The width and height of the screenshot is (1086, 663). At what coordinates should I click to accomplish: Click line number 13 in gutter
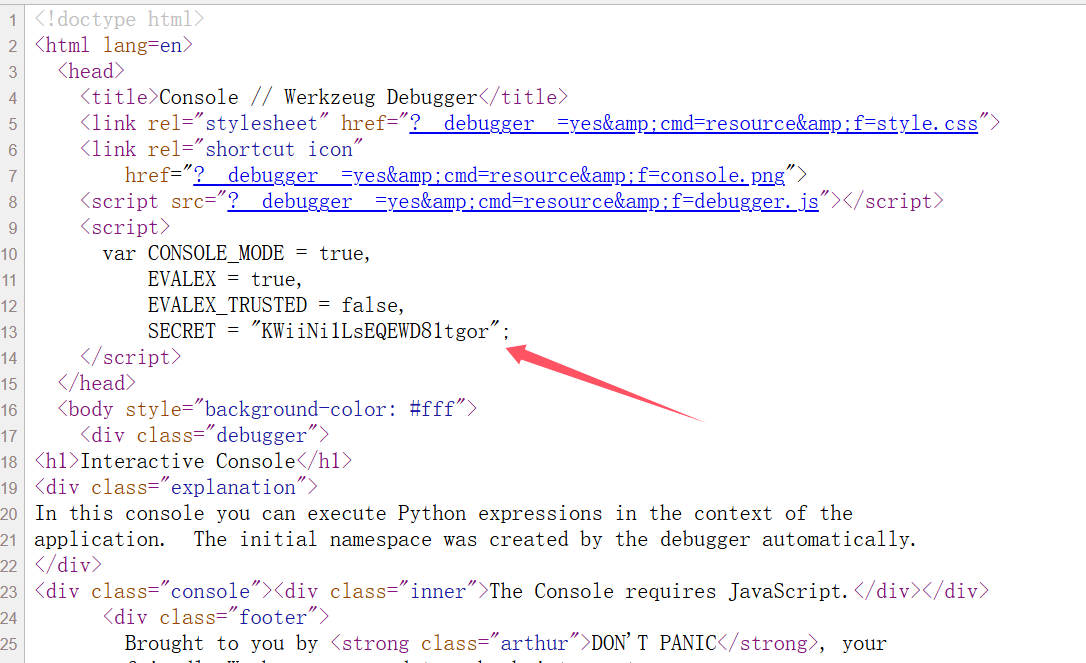pos(9,332)
